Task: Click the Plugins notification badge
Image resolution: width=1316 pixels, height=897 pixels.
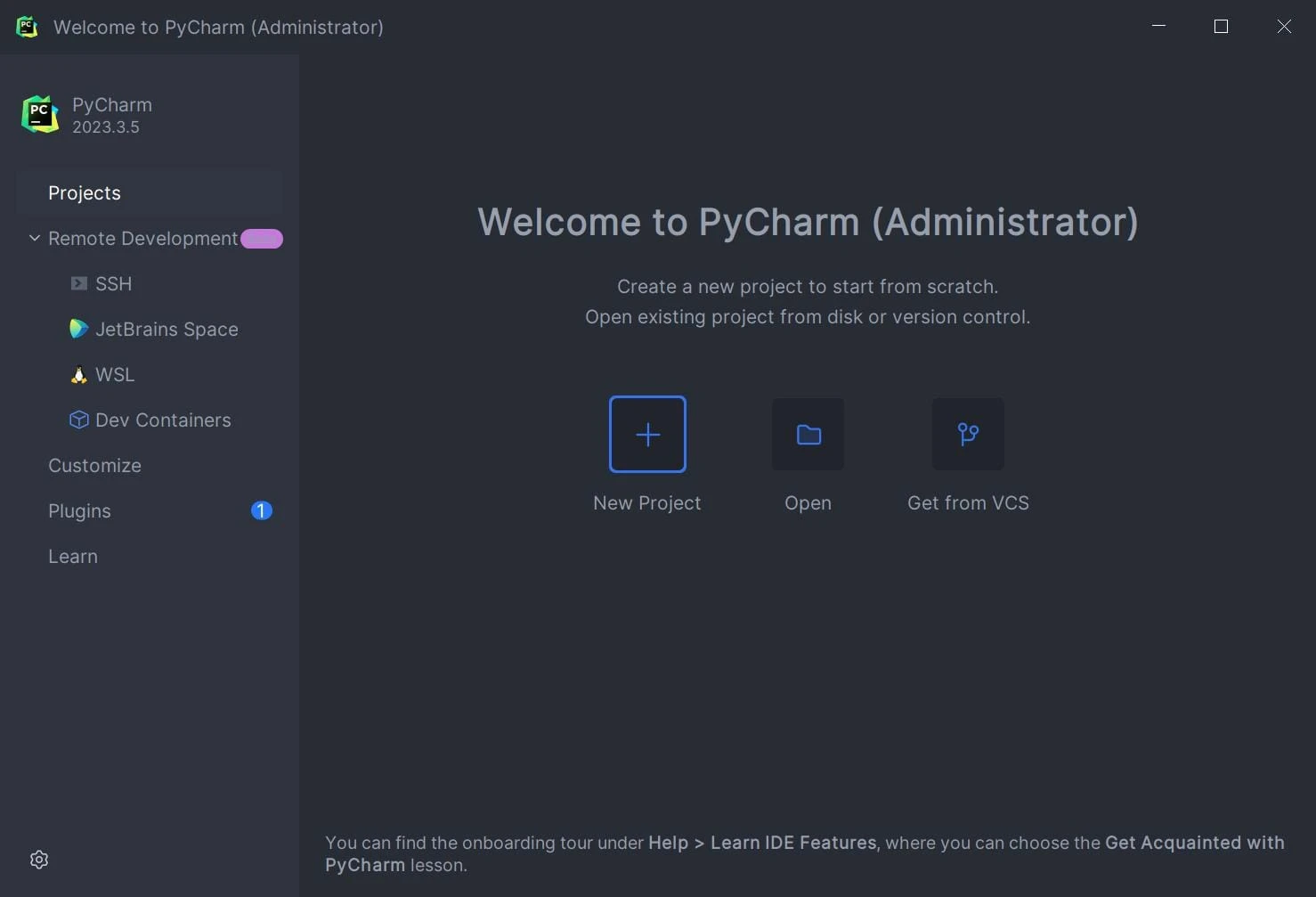Action: 261,510
